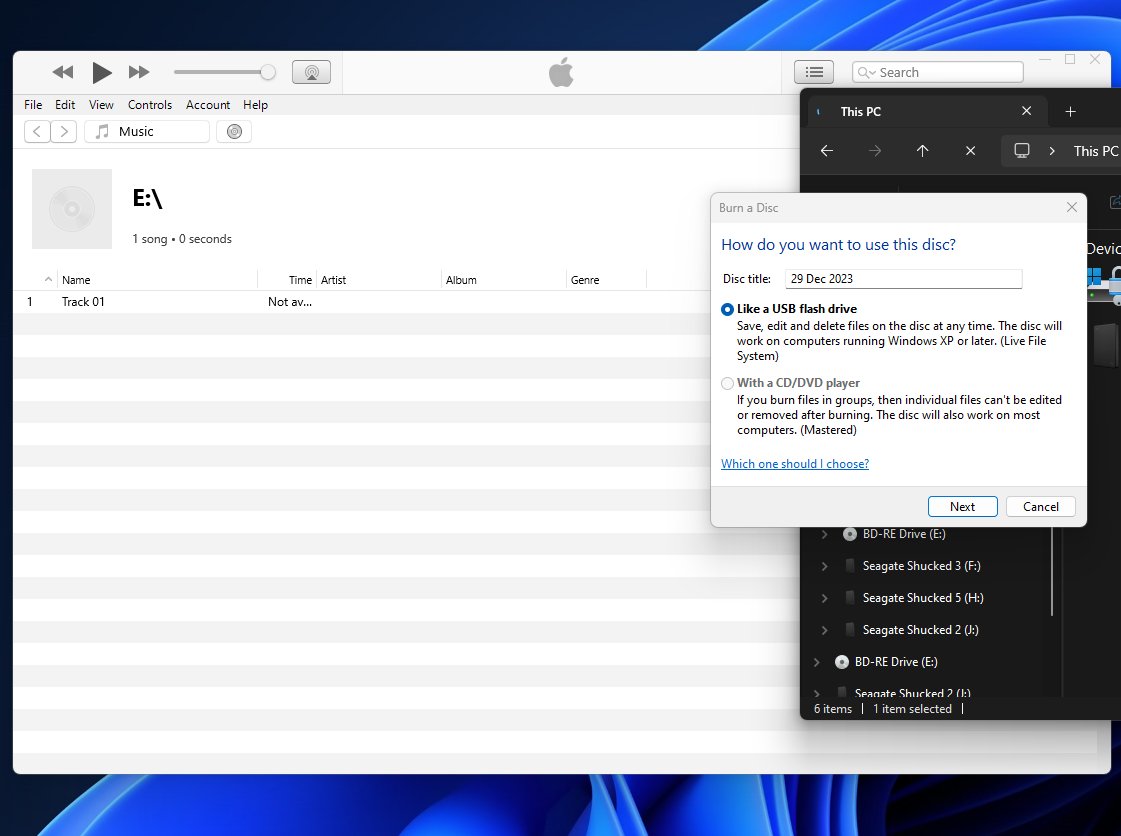This screenshot has height=836, width=1121.
Task: Click the Disc title text field
Action: 904,279
